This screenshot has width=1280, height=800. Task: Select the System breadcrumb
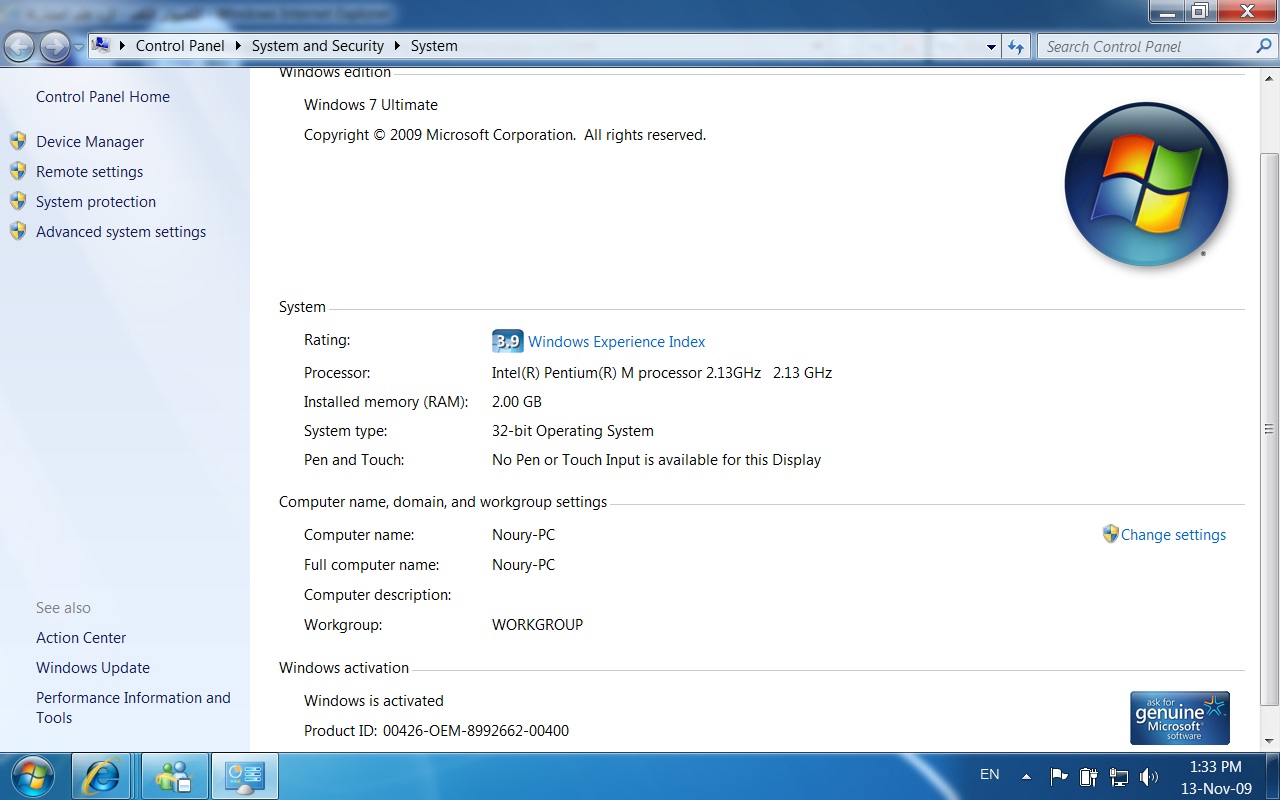pyautogui.click(x=434, y=46)
